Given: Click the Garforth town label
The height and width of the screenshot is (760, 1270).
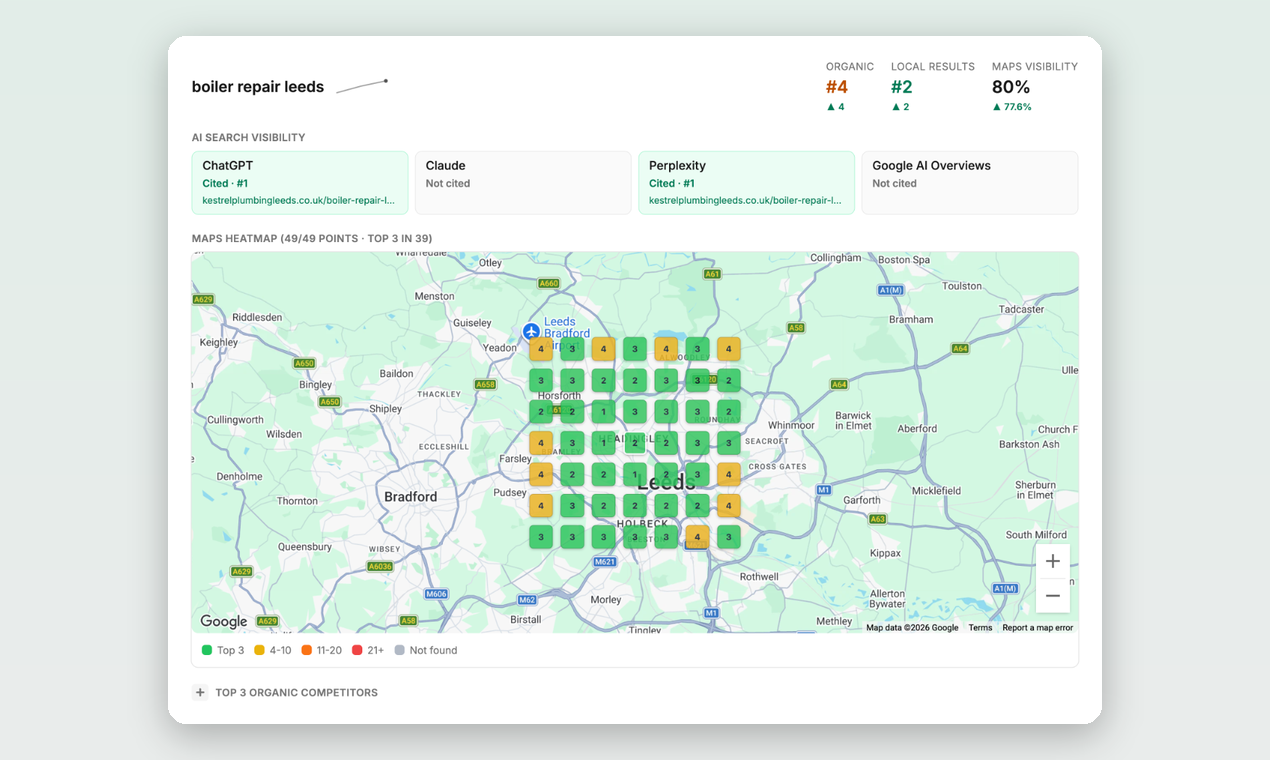Looking at the screenshot, I should pyautogui.click(x=862, y=500).
